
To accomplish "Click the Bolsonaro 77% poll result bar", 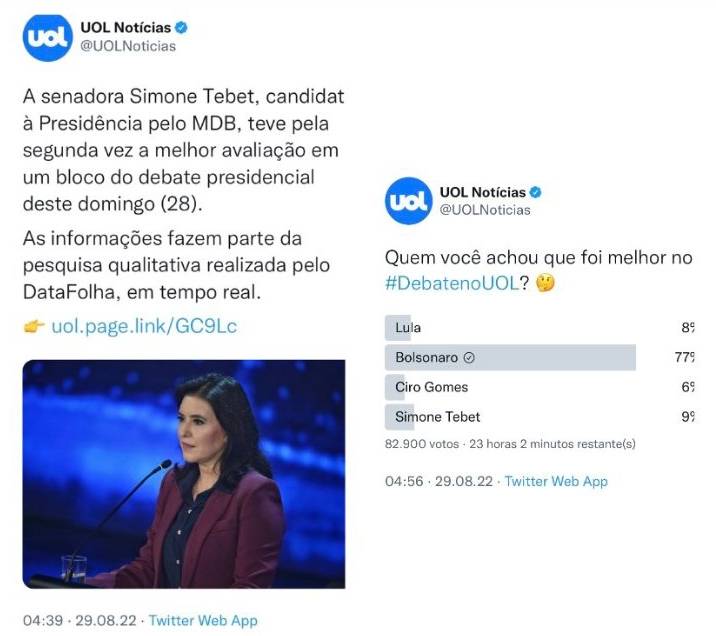I will tap(510, 357).
